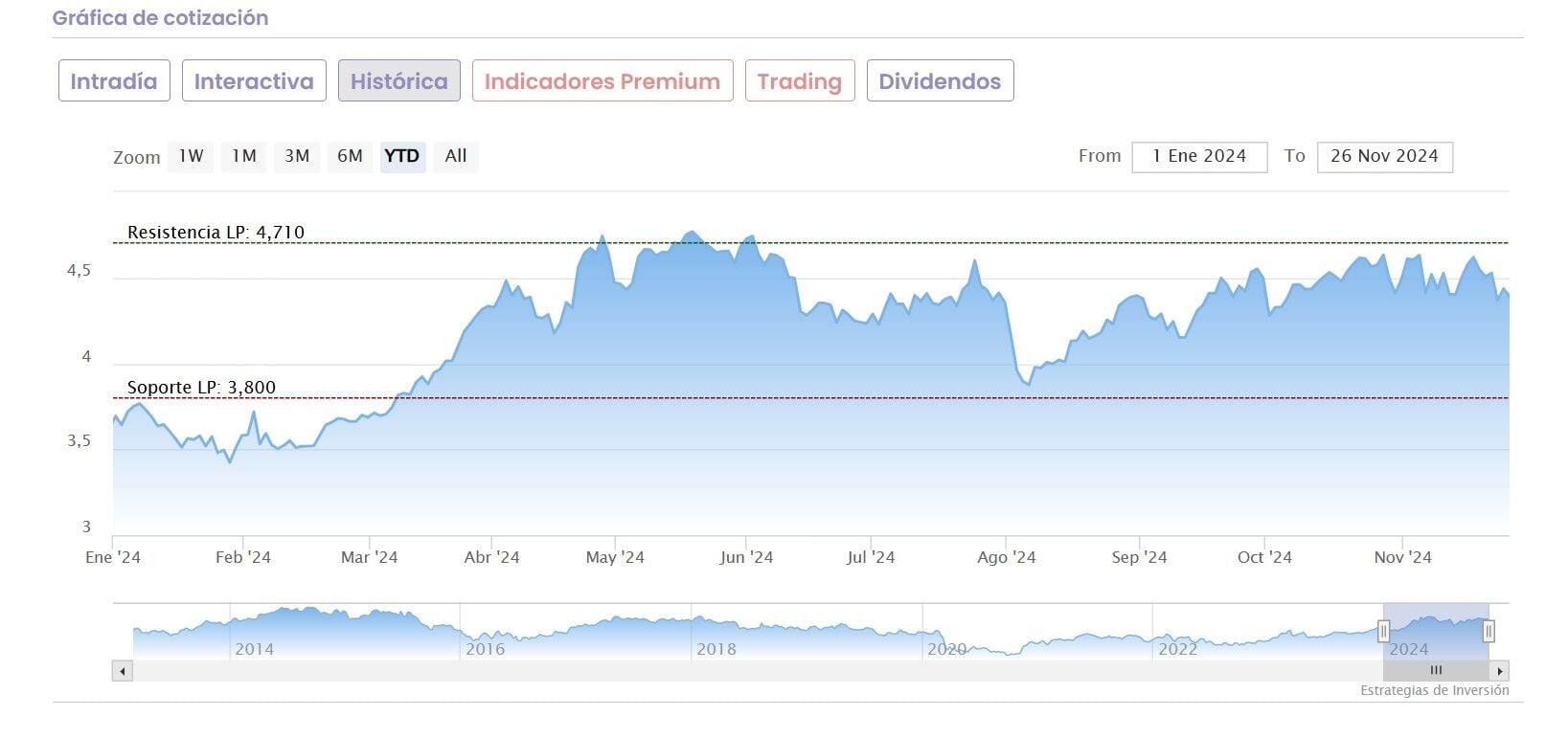1568x739 pixels.
Task: Go to the Trading tab
Action: pyautogui.click(x=800, y=81)
